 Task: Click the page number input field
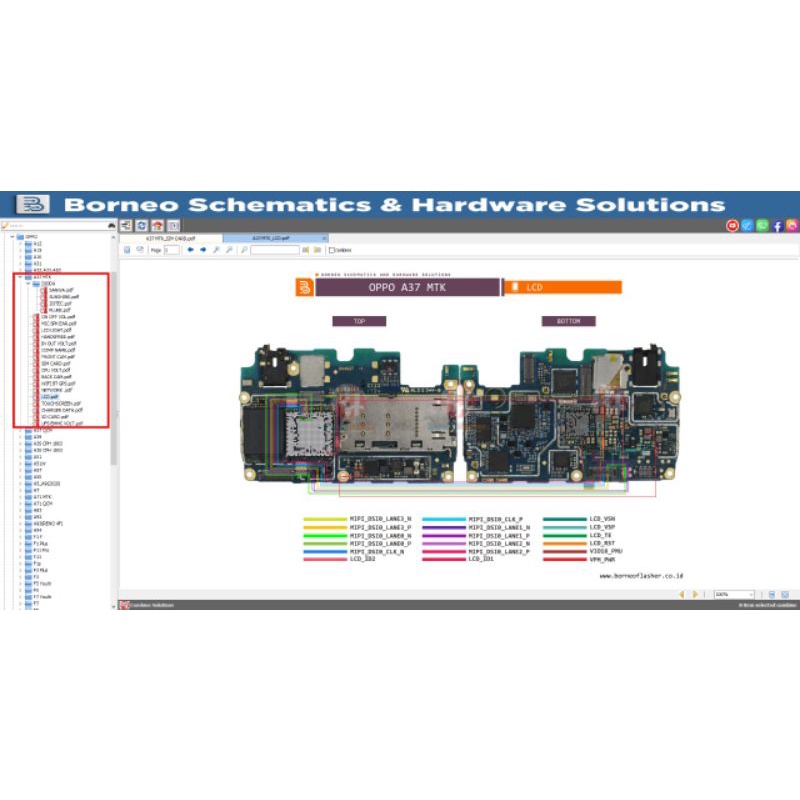click(172, 250)
